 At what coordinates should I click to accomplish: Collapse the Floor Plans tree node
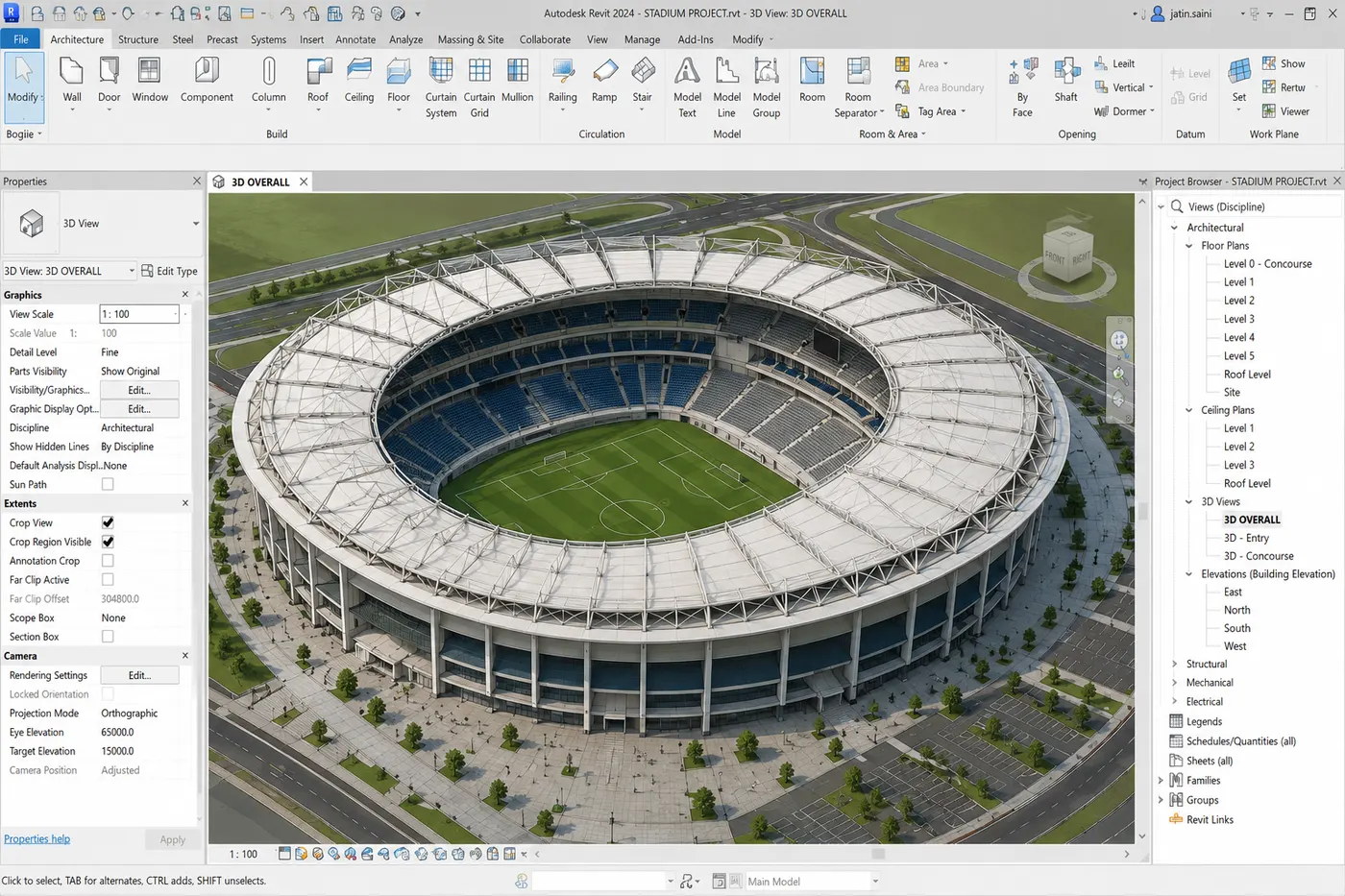1189,246
